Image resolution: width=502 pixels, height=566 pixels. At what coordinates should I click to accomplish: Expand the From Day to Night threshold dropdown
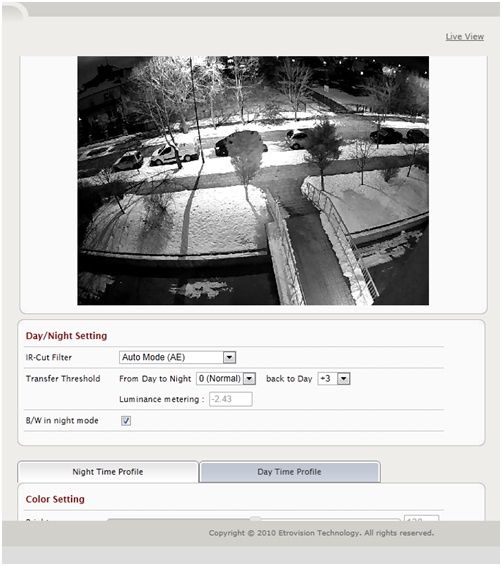click(226, 379)
